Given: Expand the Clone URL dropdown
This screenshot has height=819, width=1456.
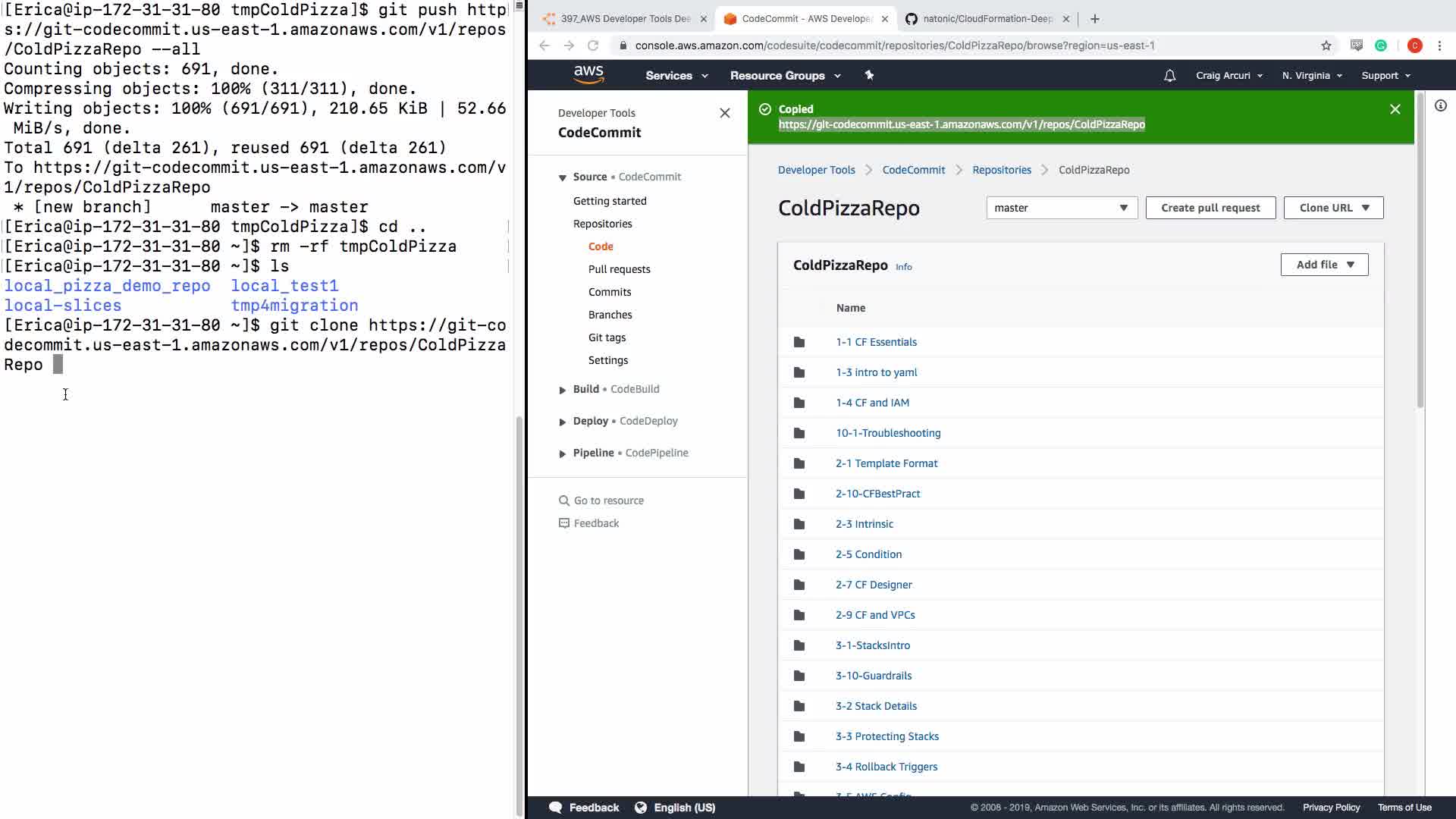Looking at the screenshot, I should pos(1333,208).
